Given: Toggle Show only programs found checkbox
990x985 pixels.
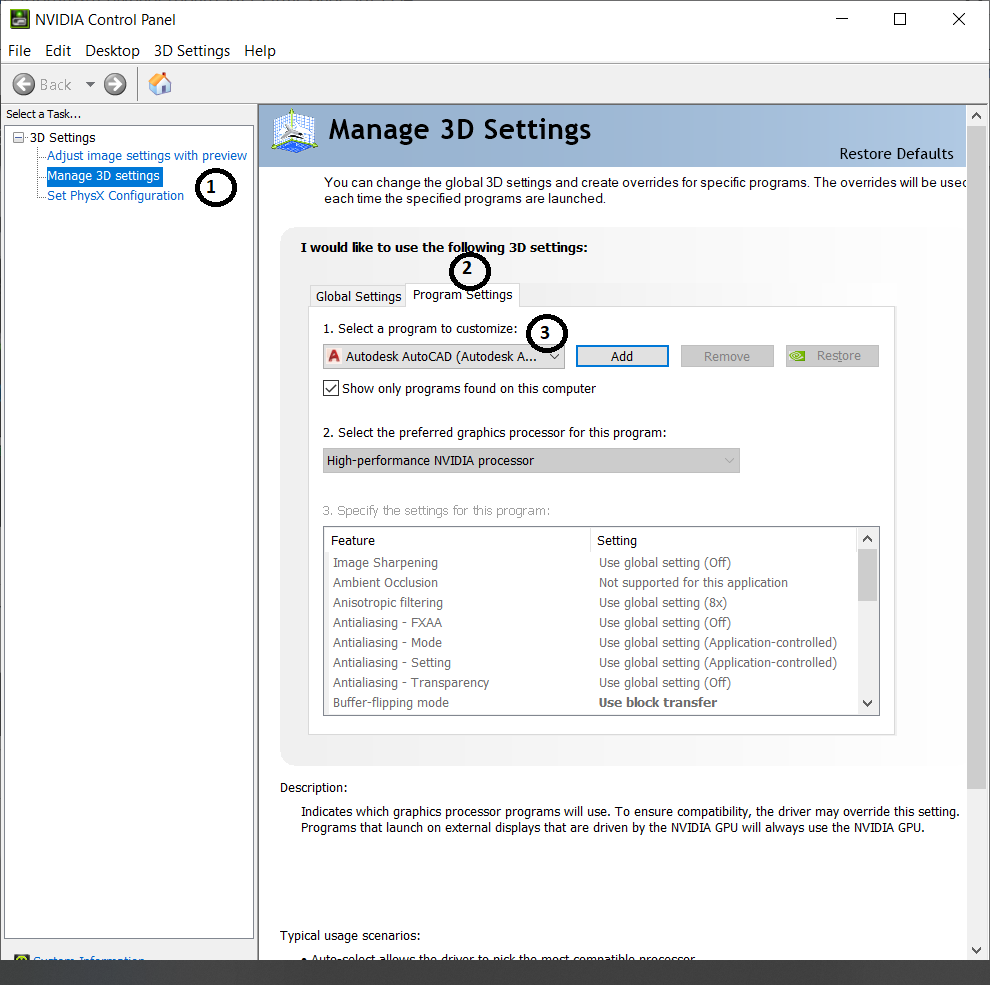Looking at the screenshot, I should coord(331,388).
